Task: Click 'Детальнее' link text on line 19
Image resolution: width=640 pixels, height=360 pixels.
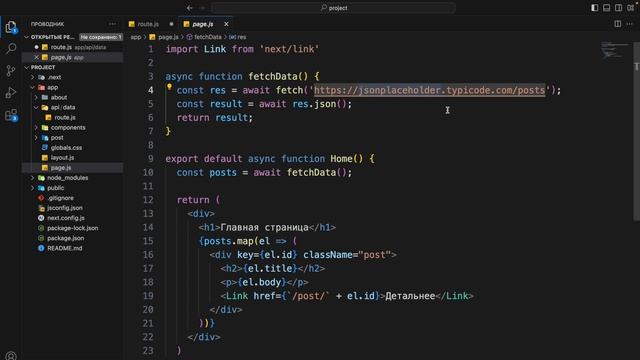Action: (x=410, y=296)
